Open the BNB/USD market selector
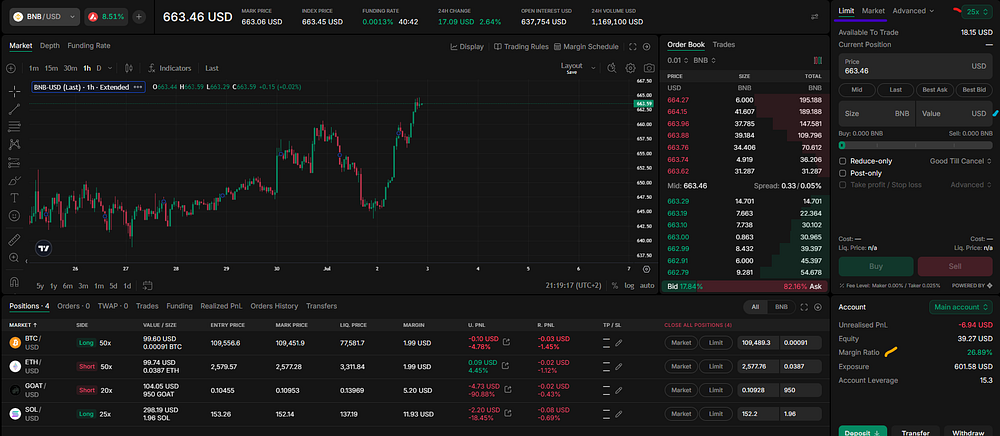Screen dimensions: 1000x436 pyautogui.click(x=44, y=17)
